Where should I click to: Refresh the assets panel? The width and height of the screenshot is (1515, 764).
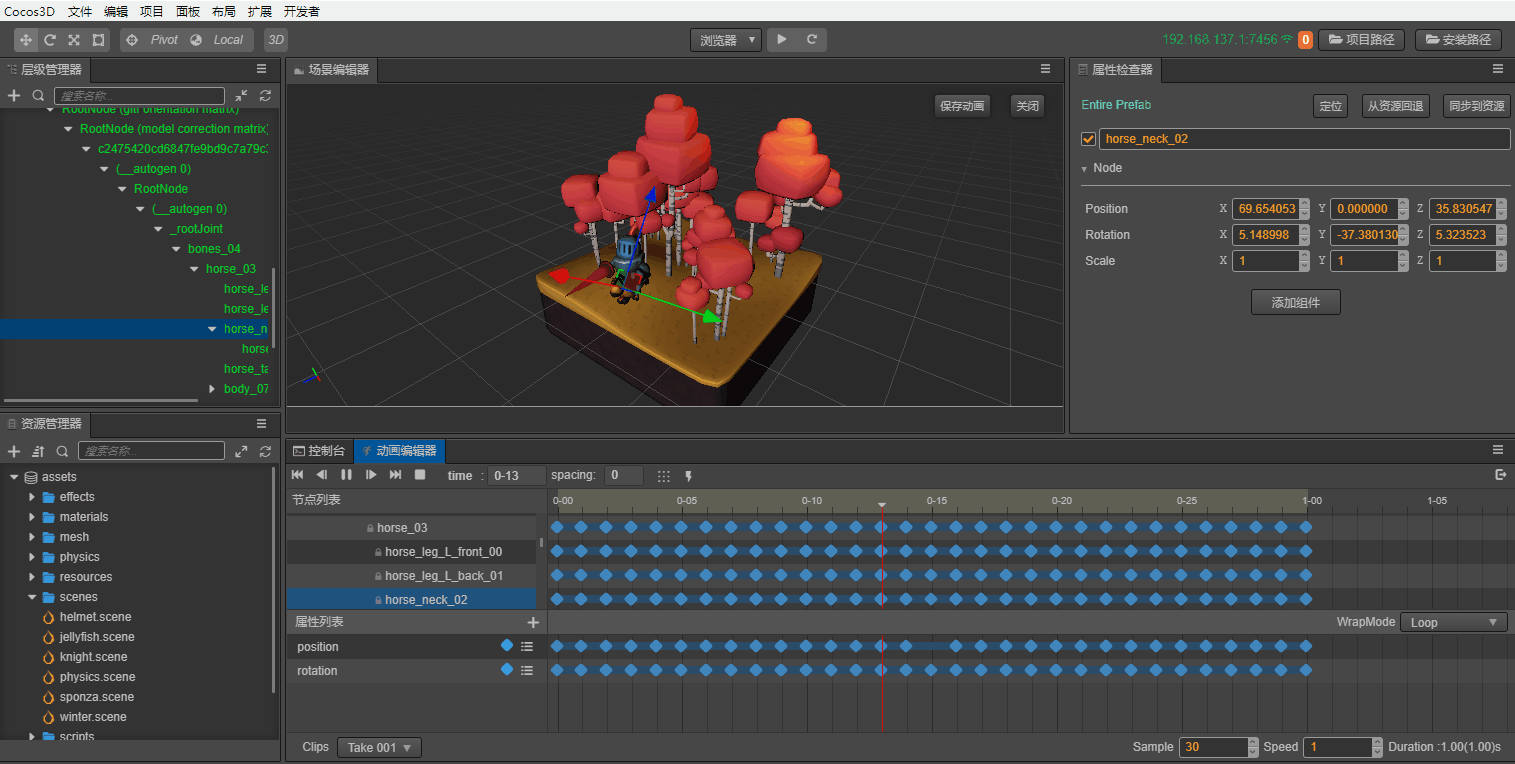pos(265,452)
